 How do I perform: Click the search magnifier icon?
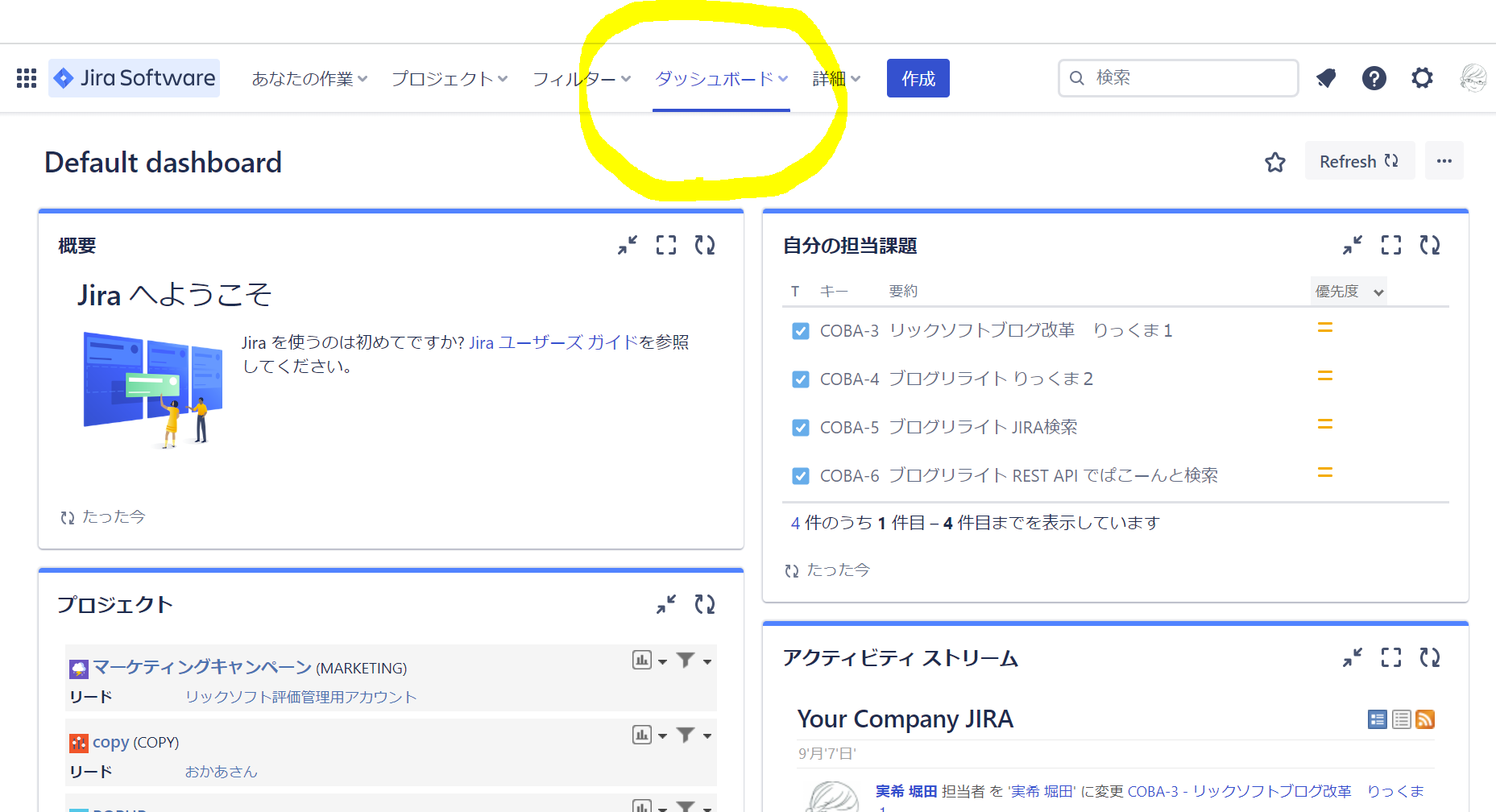click(1077, 78)
